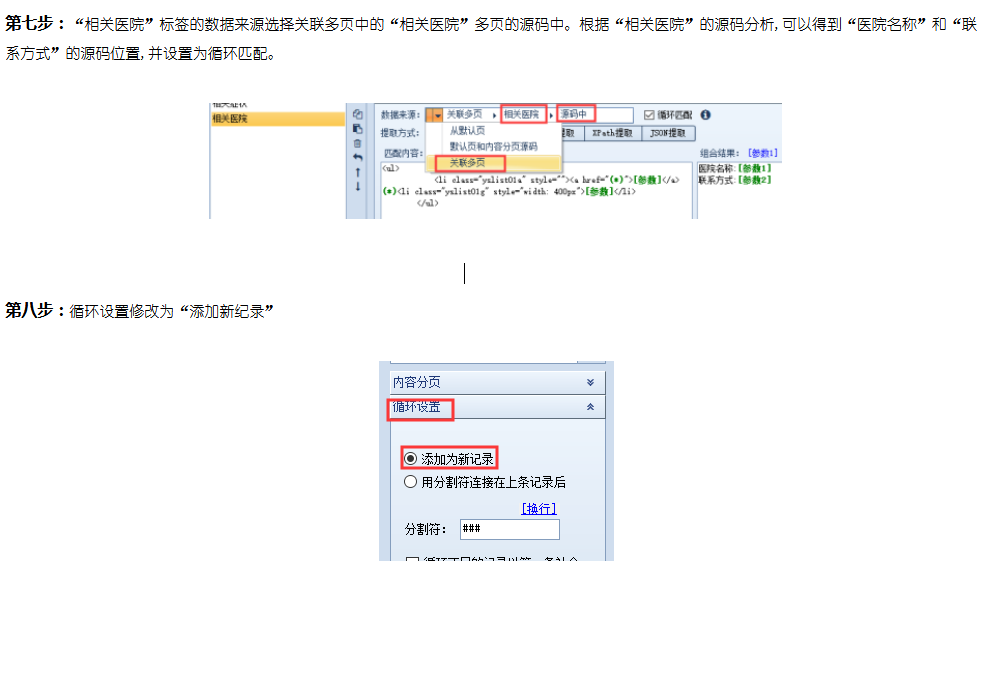The height and width of the screenshot is (678, 993).
Task: Click the [换行] link
Action: [538, 508]
